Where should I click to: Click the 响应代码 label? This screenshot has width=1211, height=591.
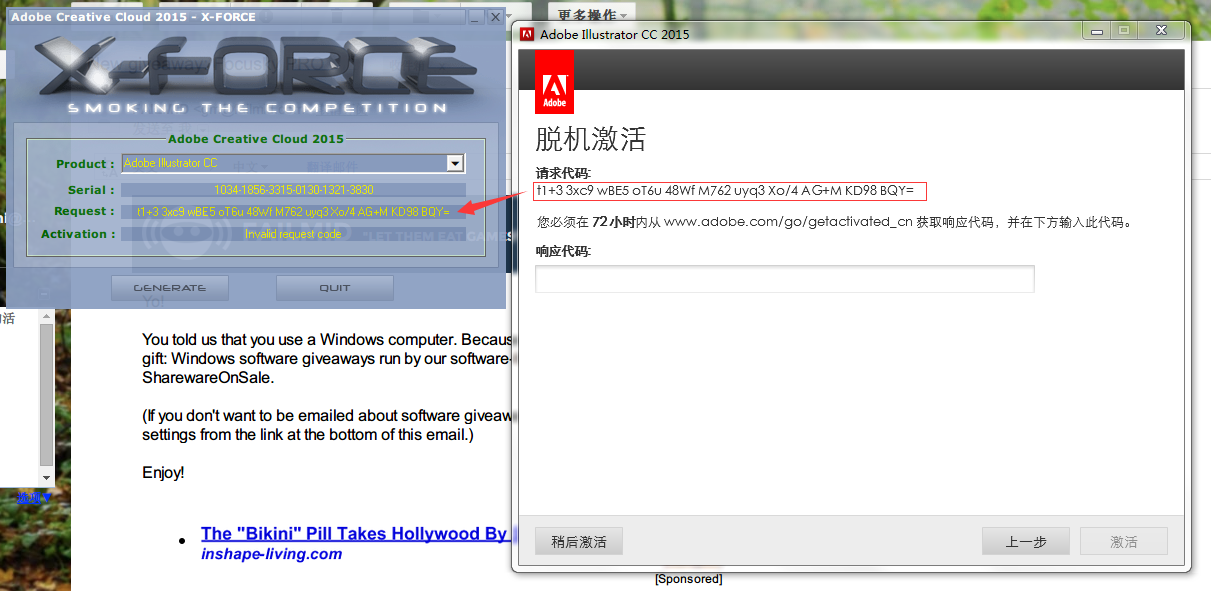tap(563, 252)
